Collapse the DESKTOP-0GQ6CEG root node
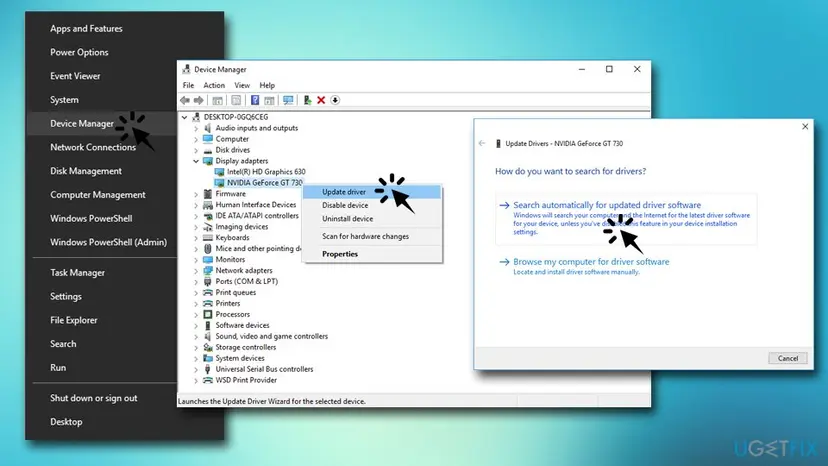 184,117
